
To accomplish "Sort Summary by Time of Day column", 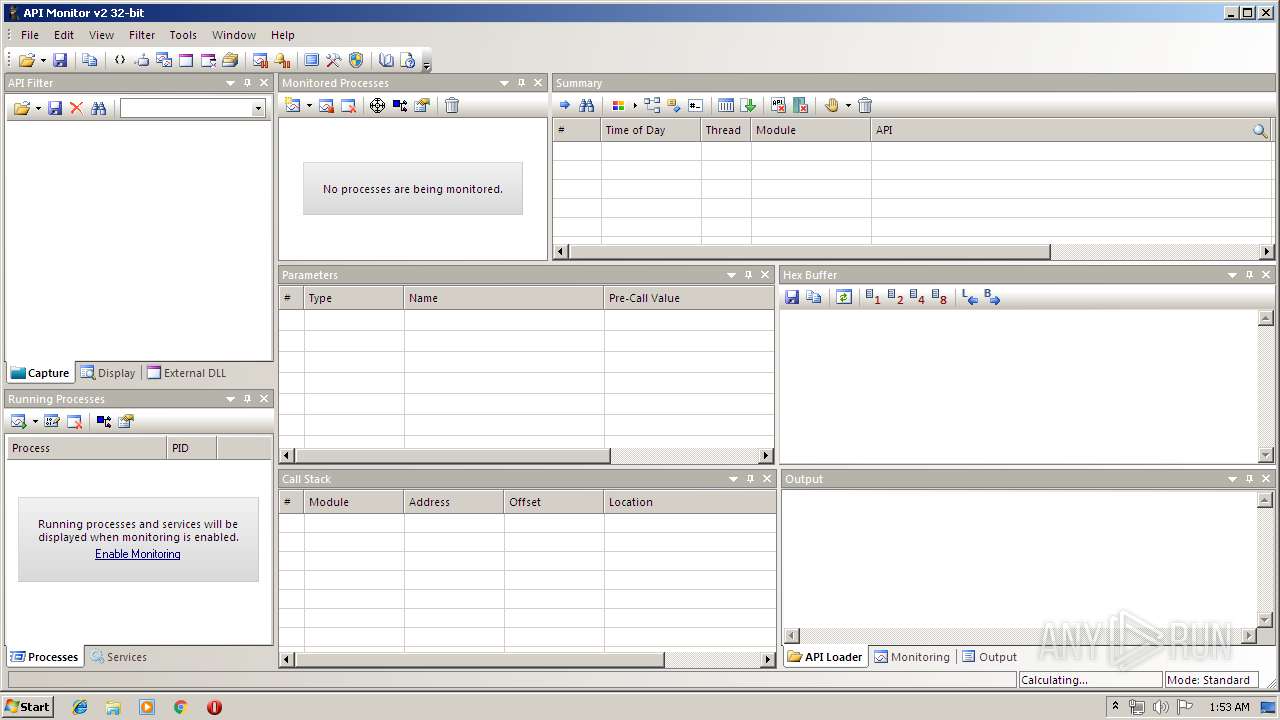I will tap(651, 130).
